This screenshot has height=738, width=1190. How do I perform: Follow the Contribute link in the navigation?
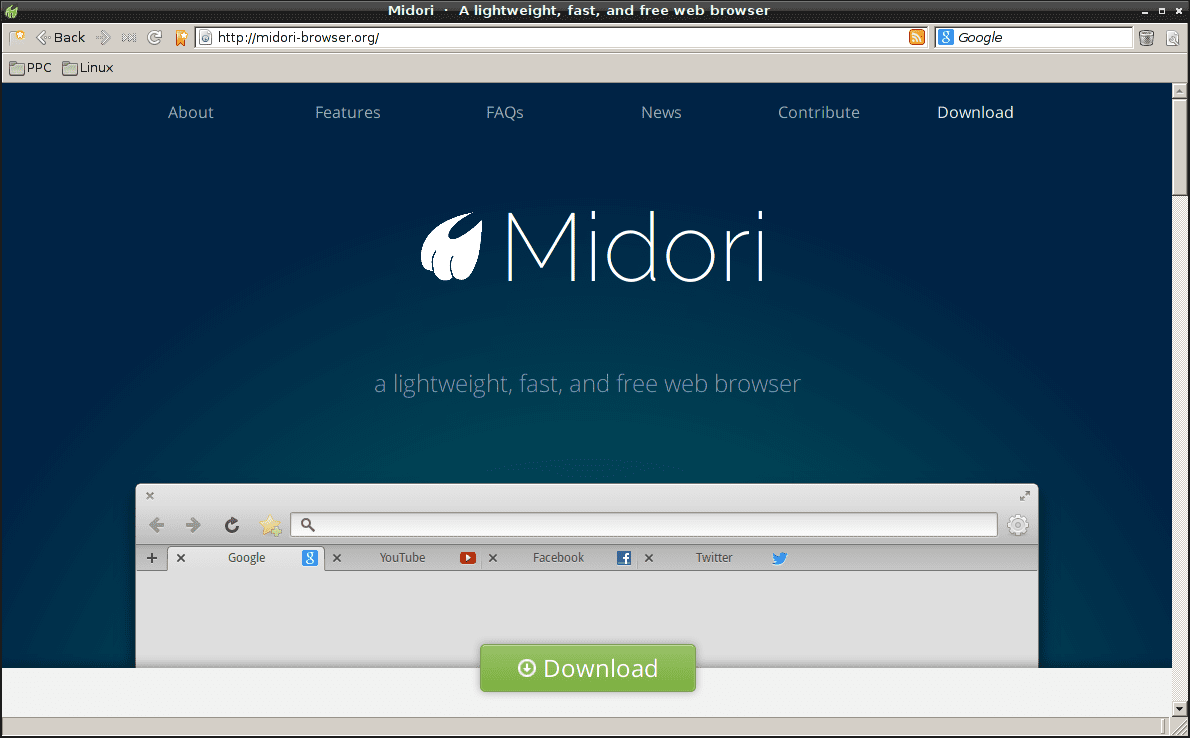(x=818, y=112)
